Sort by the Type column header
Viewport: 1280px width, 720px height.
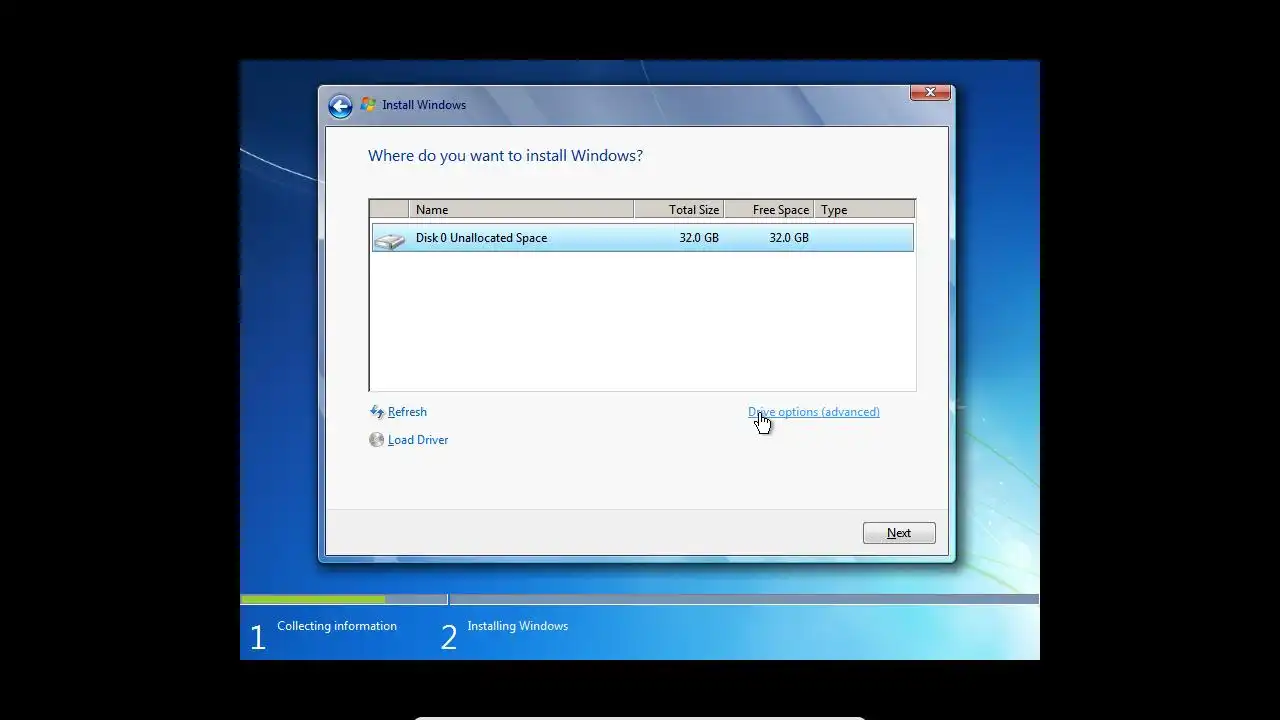point(864,210)
